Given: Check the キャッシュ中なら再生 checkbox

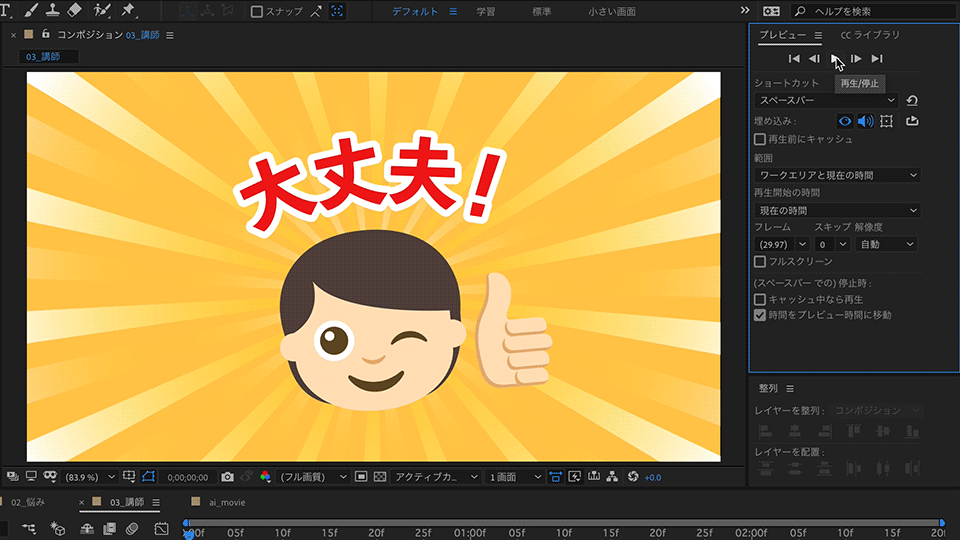Looking at the screenshot, I should (760, 299).
